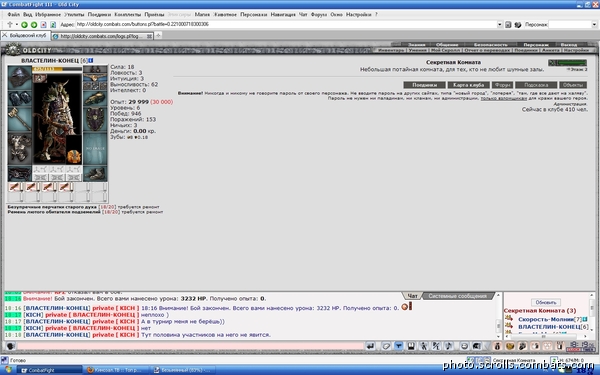This screenshot has height=375, width=600.
Task: Click the hammer weapon slot
Action: (x=20, y=119)
